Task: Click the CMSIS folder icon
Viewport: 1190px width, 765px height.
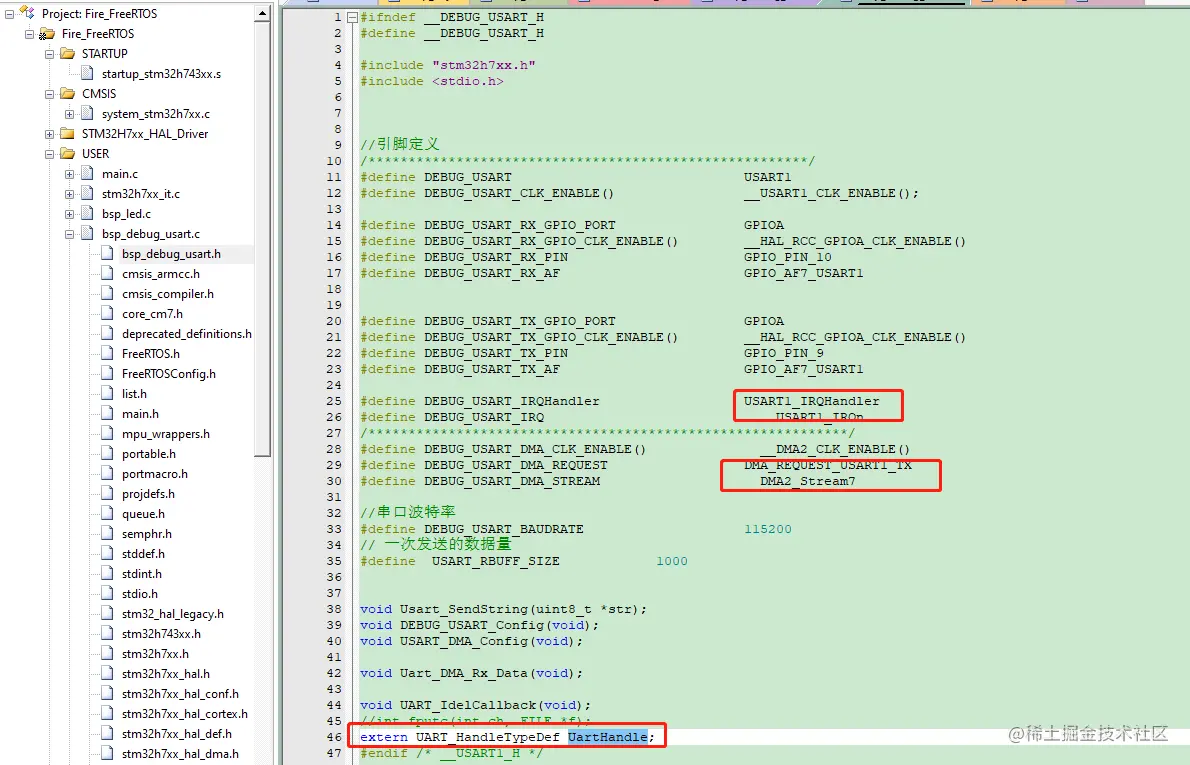Action: click(68, 93)
